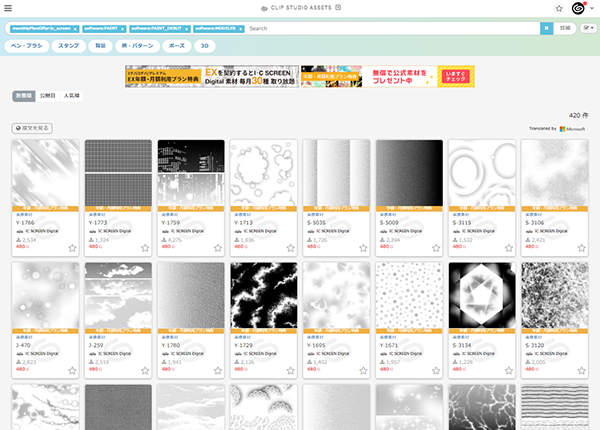Click the S-5009 material title
The image size is (600, 430).
point(389,223)
